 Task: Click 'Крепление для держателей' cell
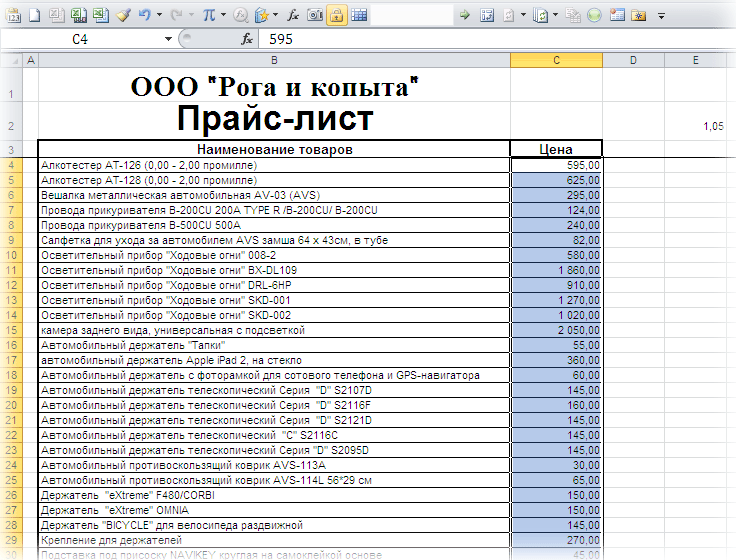click(x=274, y=540)
